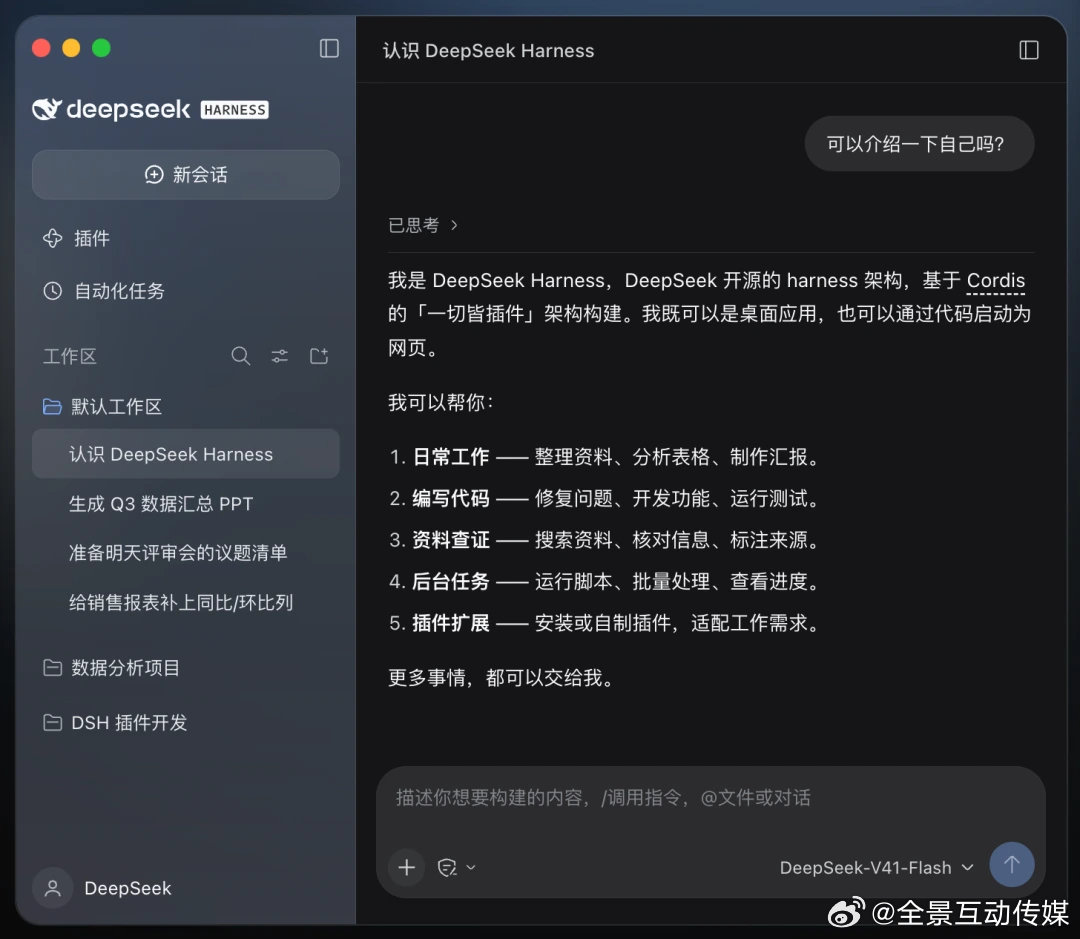This screenshot has height=939, width=1080.
Task: Click list item 资料查证
Action: click(450, 539)
